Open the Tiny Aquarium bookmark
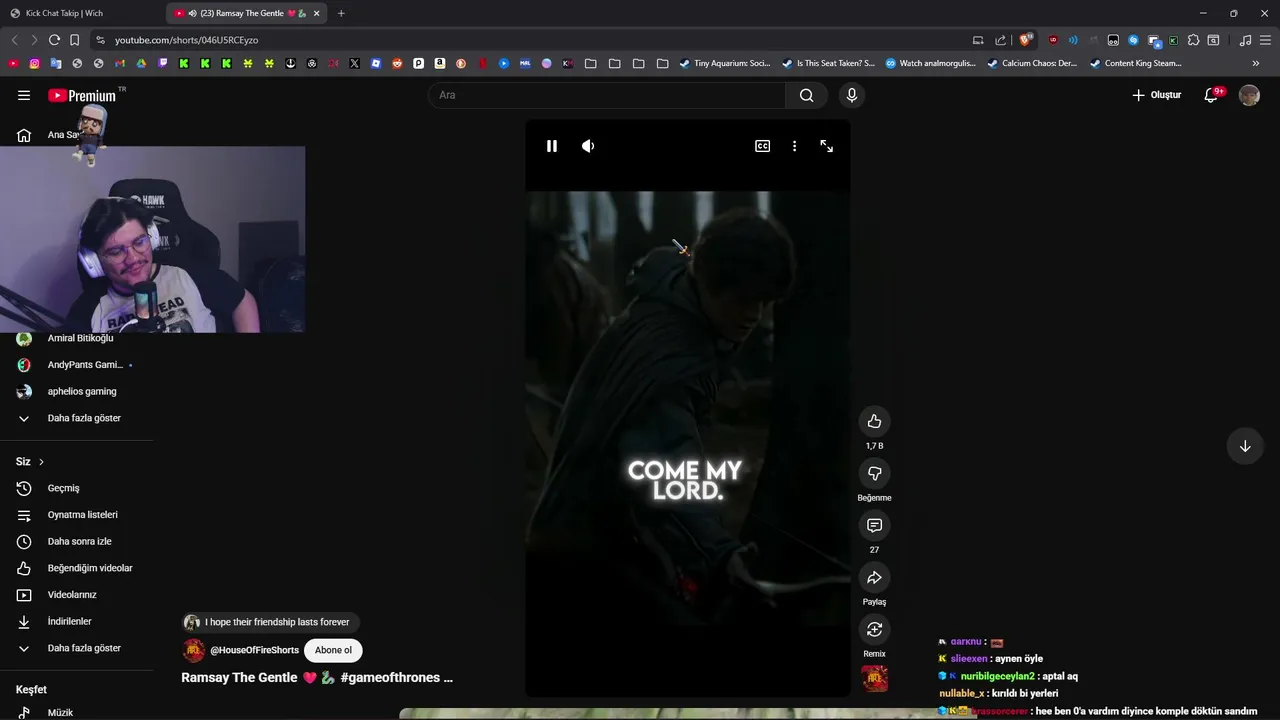The image size is (1280, 720). tap(725, 63)
